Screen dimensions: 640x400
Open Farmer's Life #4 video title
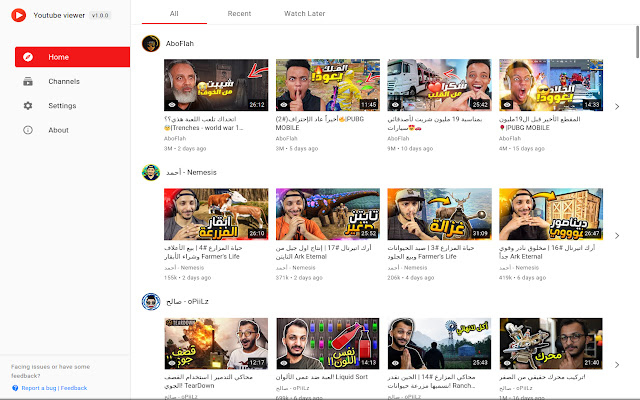click(x=203, y=252)
